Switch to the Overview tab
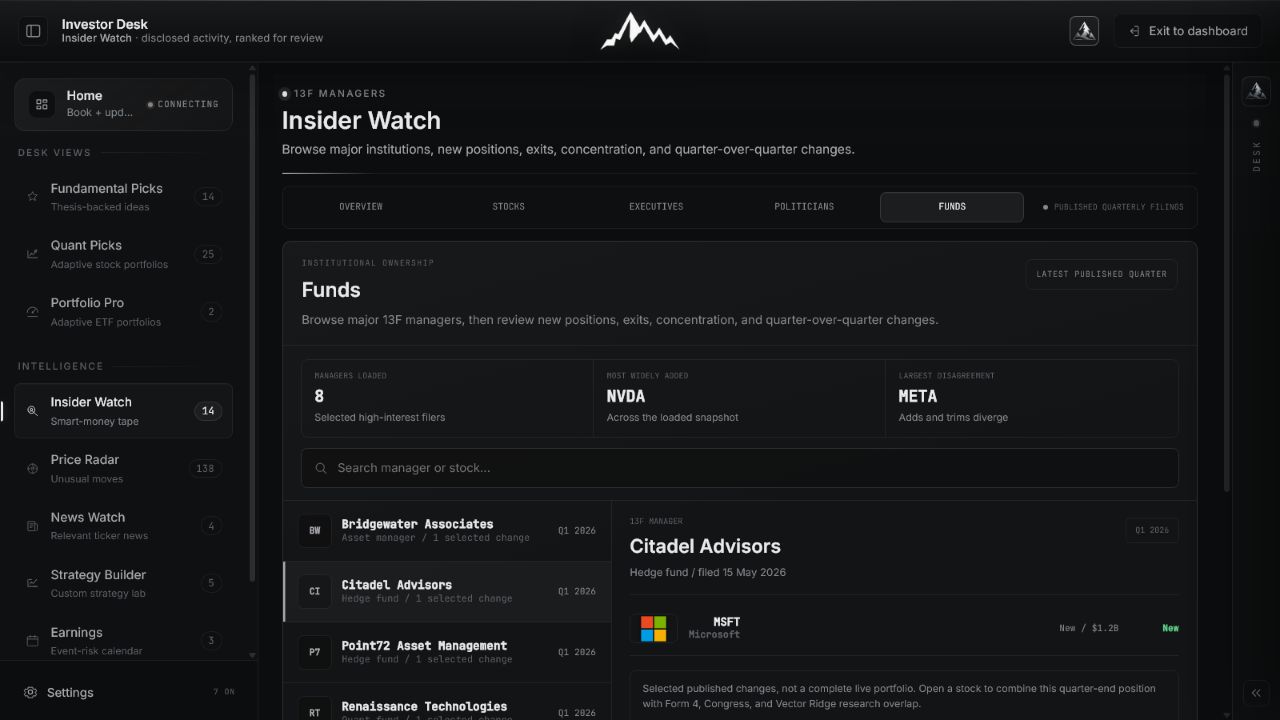 pos(361,207)
